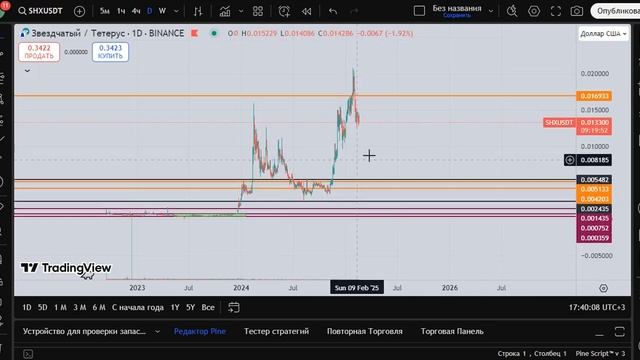Click the SHXUSDT price label tag
This screenshot has width=640, height=360.
pyautogui.click(x=559, y=122)
